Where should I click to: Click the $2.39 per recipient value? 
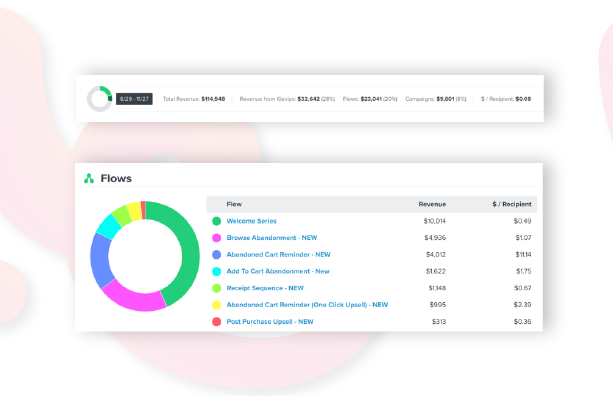[x=522, y=305]
